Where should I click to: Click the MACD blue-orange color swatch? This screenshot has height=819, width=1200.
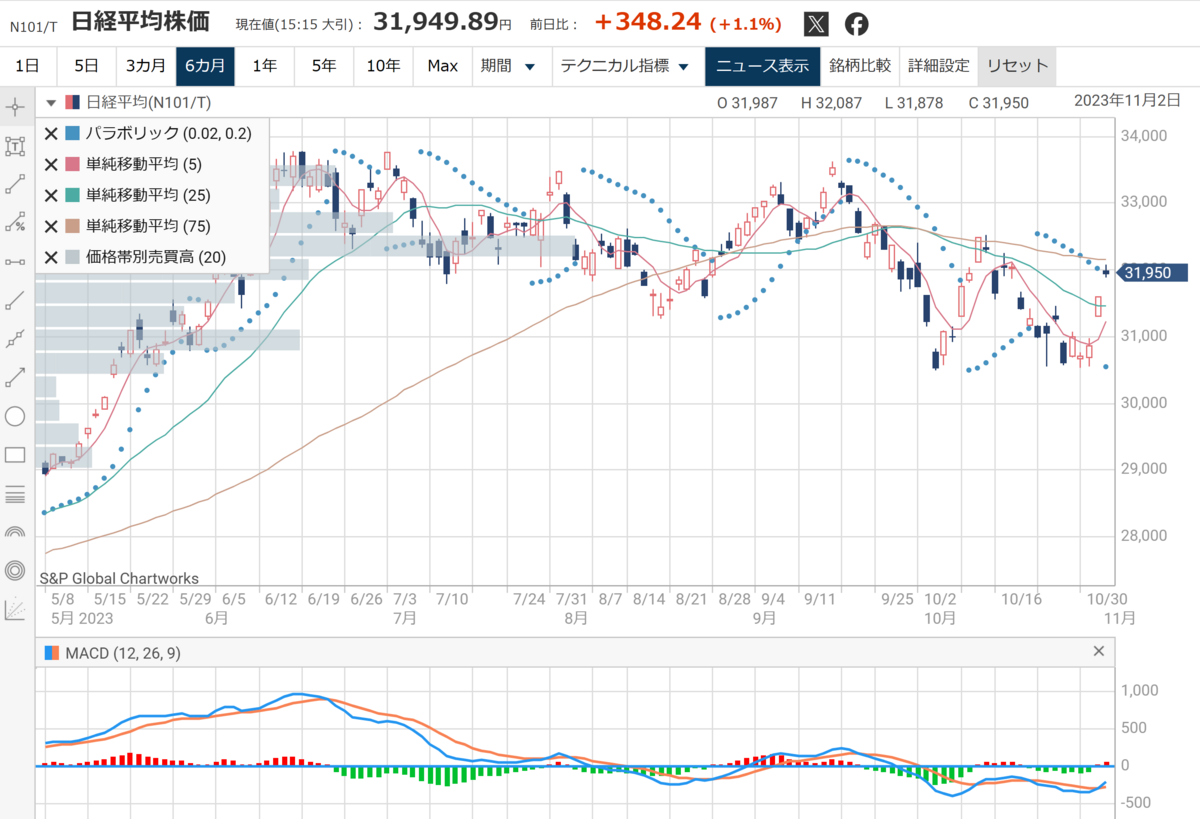pos(53,653)
